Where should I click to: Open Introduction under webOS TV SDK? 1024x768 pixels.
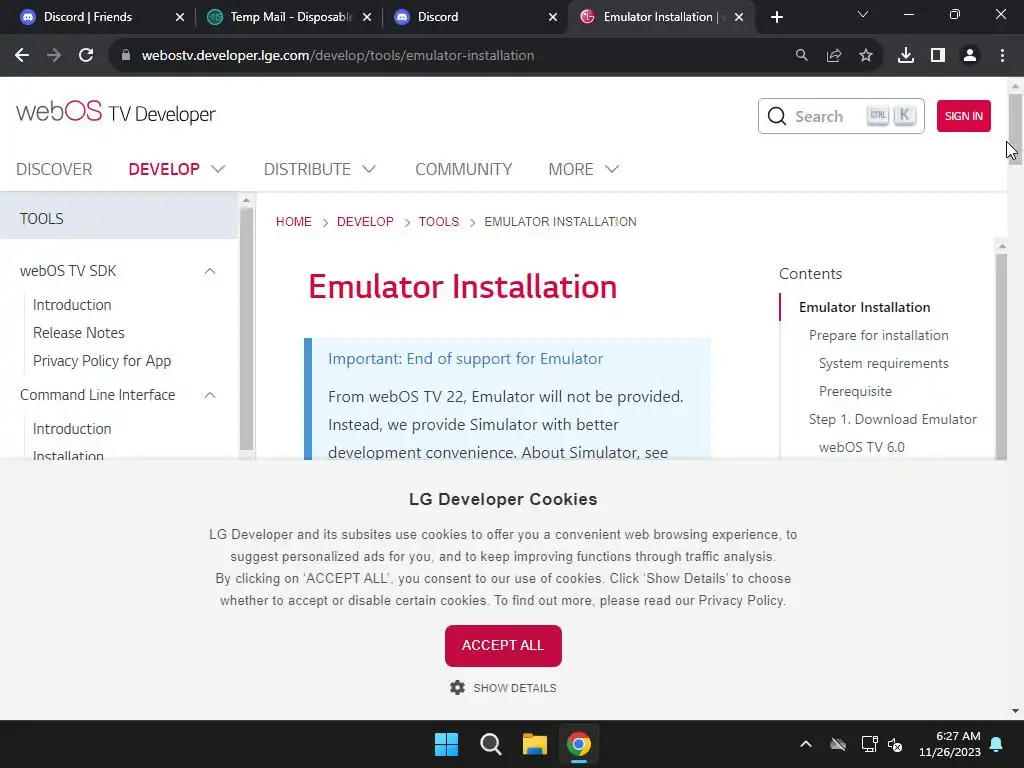pyautogui.click(x=72, y=305)
